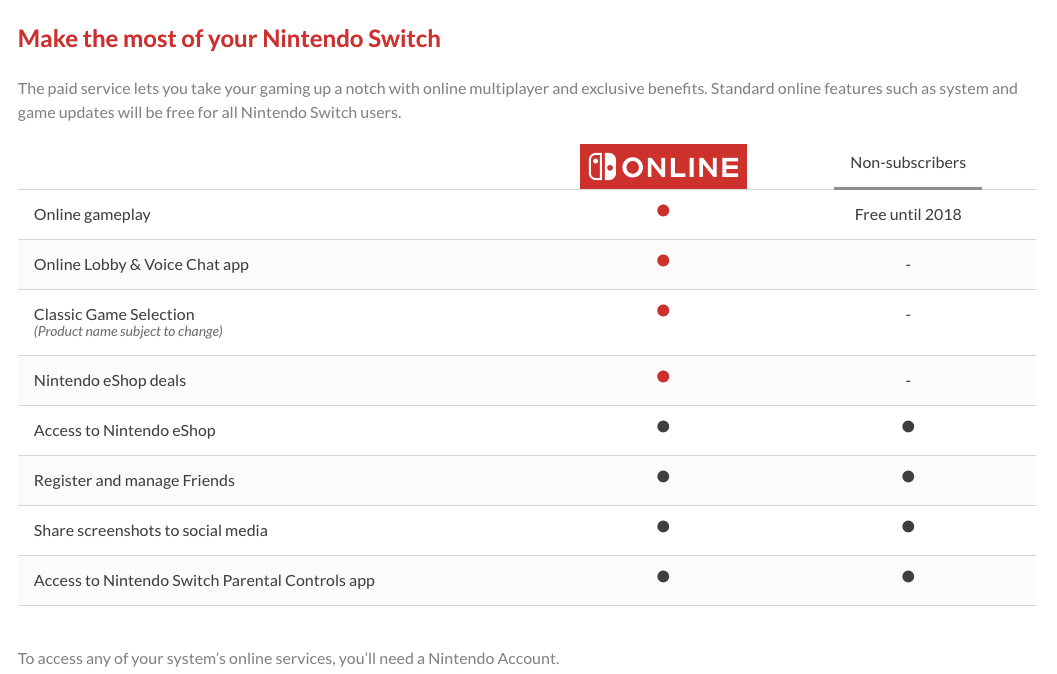Click the 'Online gameplay' row label
Image resolution: width=1057 pixels, height=674 pixels.
92,214
